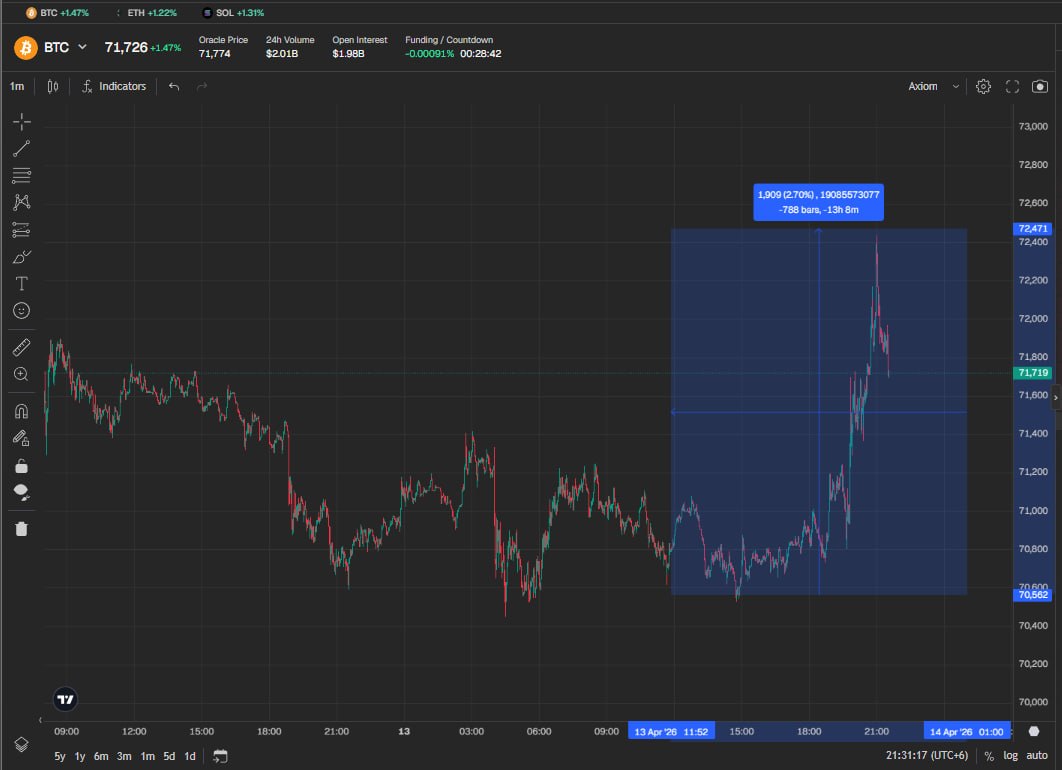
Task: Toggle log scale mode
Action: (x=1011, y=755)
